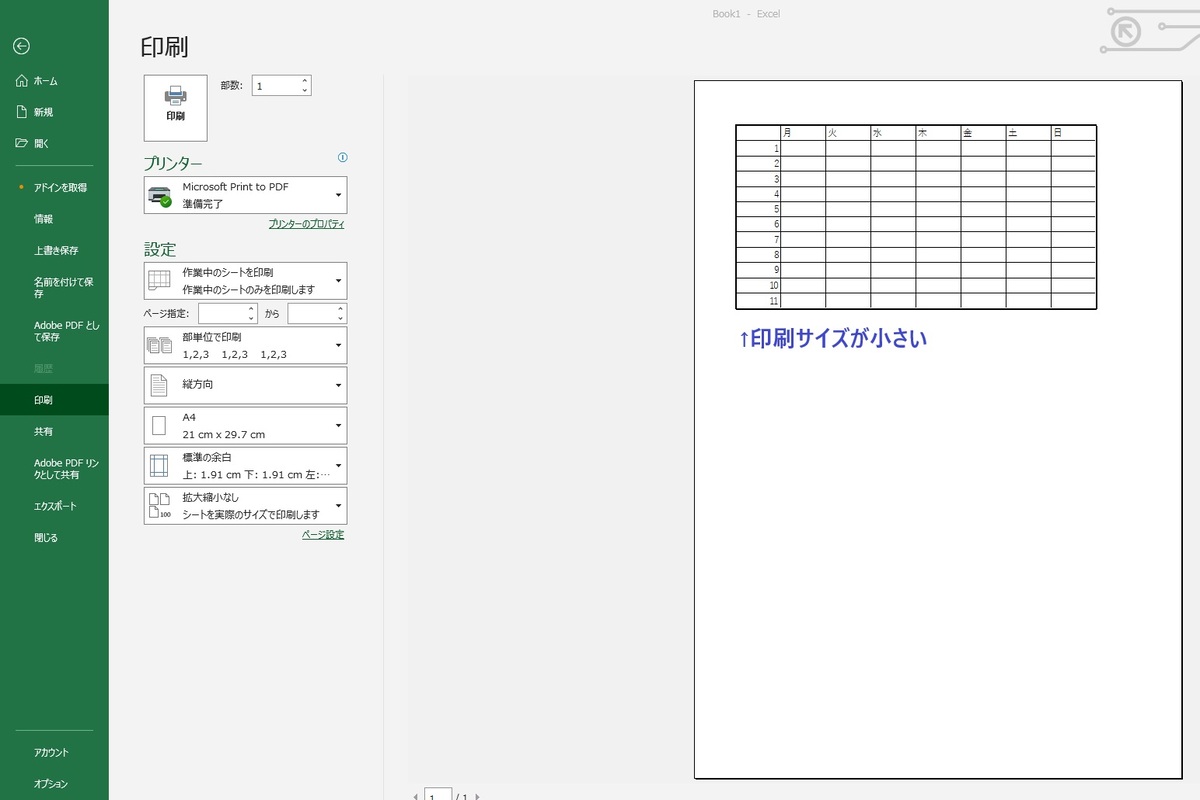
Task: Click the large printer Print button
Action: (176, 106)
